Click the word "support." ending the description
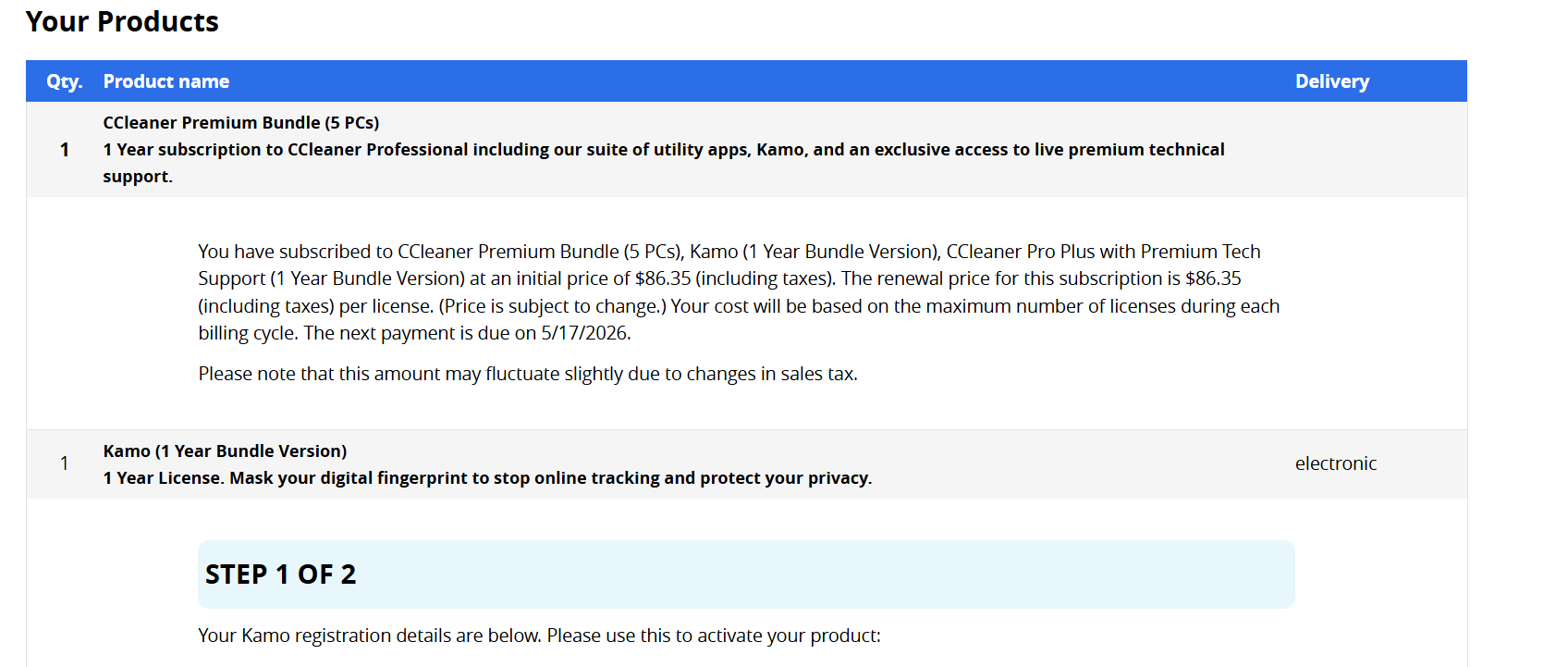 coord(138,177)
